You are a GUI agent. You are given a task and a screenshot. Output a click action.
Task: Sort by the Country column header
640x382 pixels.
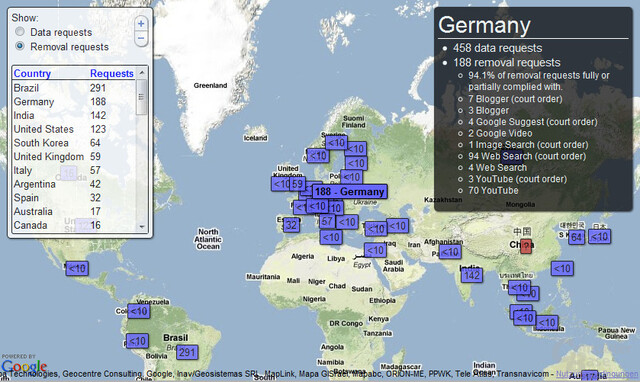(32, 73)
